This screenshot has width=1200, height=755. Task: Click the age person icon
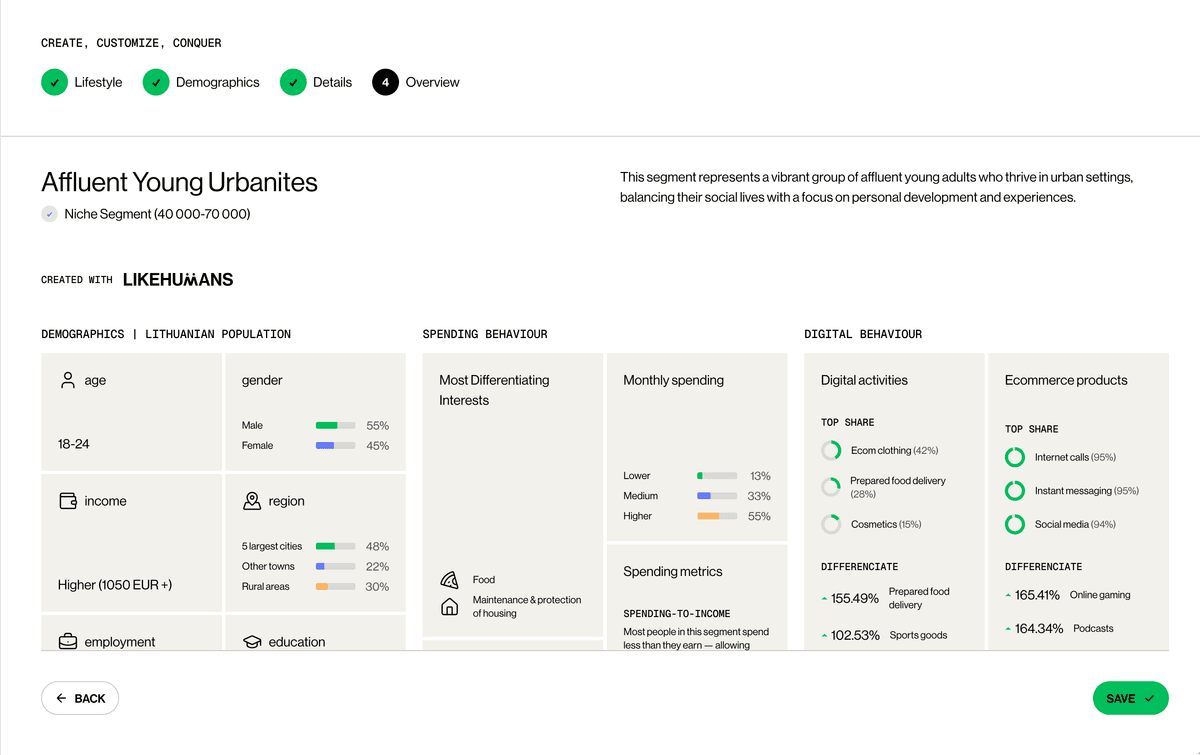[68, 380]
